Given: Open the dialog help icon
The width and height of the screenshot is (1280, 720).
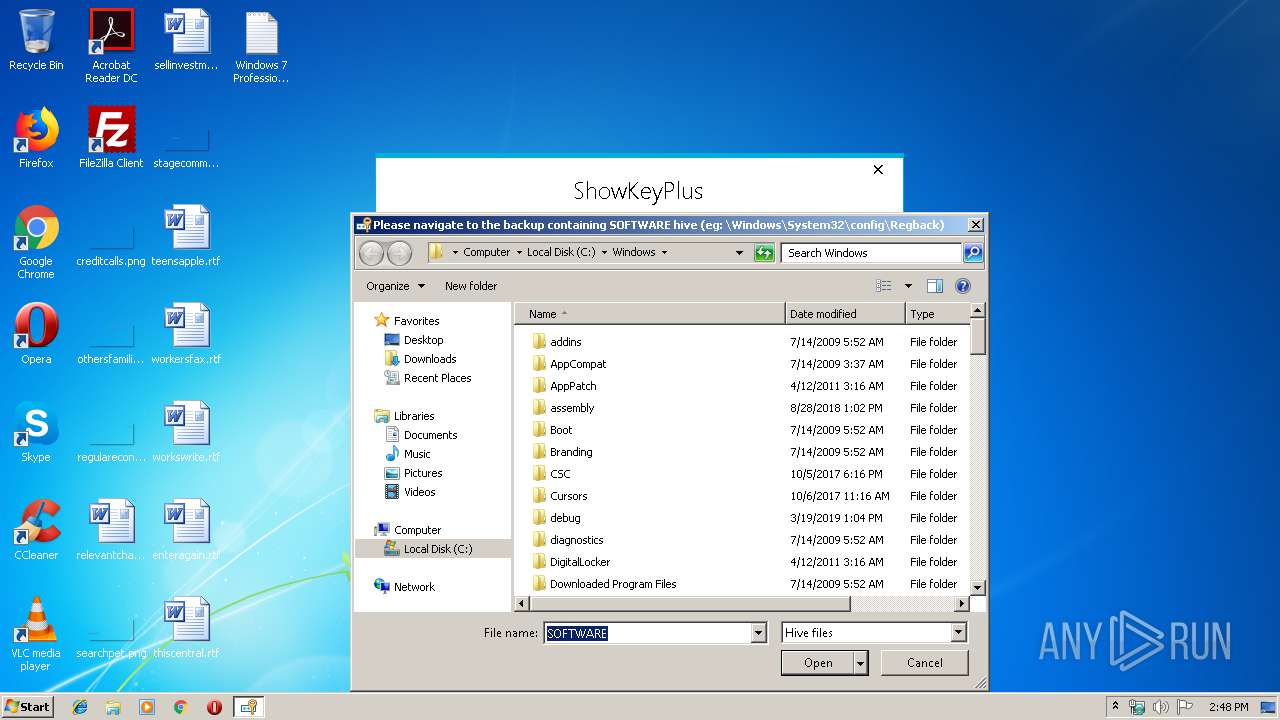Looking at the screenshot, I should pyautogui.click(x=963, y=286).
